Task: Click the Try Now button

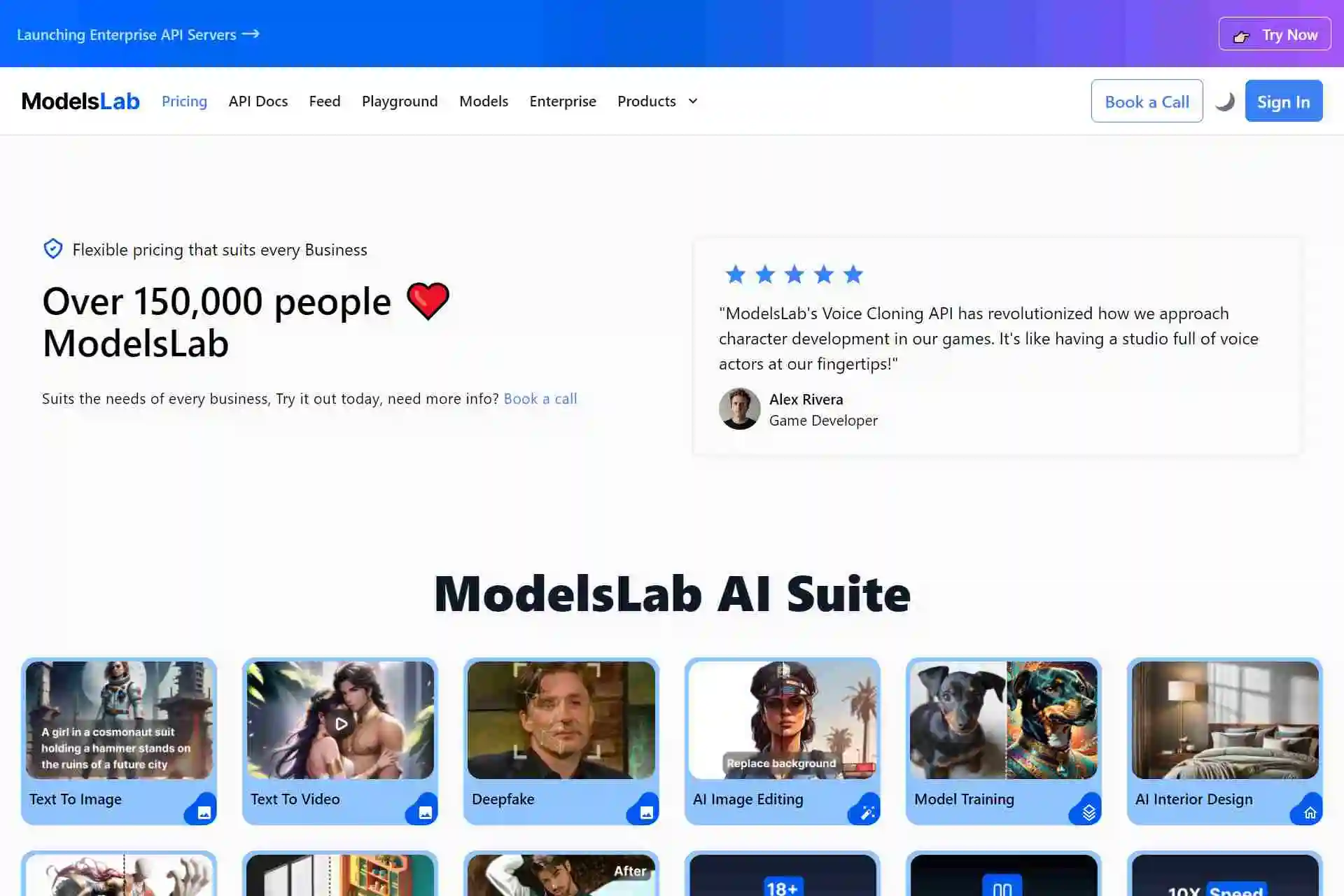Action: tap(1275, 34)
